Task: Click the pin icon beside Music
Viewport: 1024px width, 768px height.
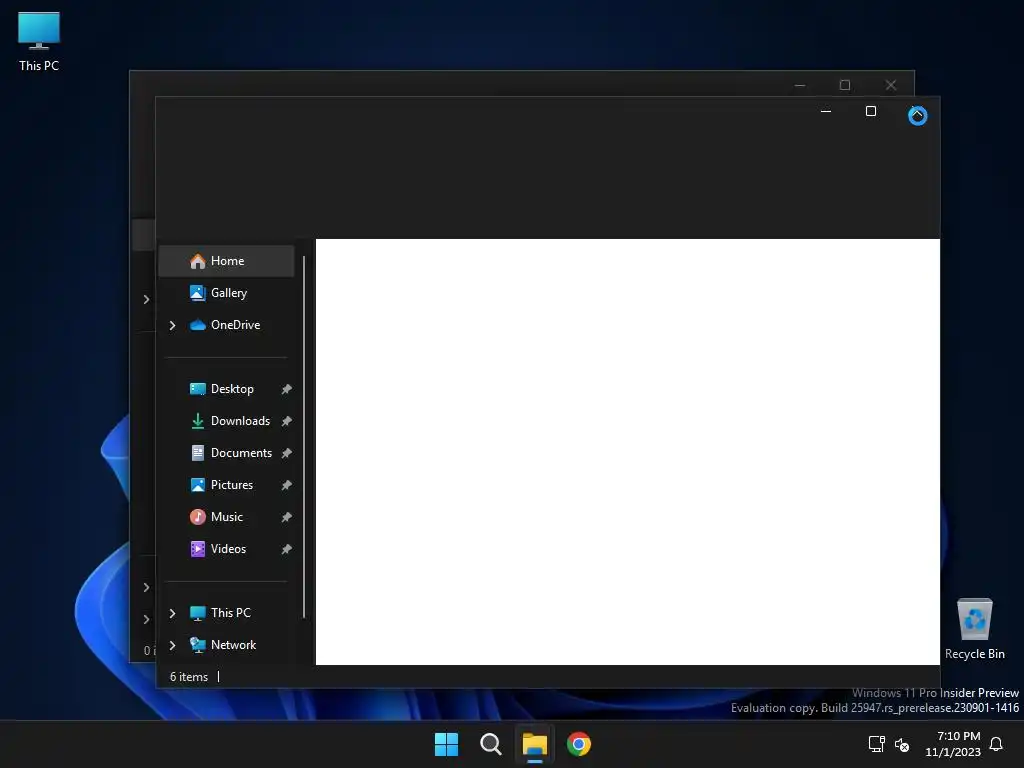Action: coord(286,517)
